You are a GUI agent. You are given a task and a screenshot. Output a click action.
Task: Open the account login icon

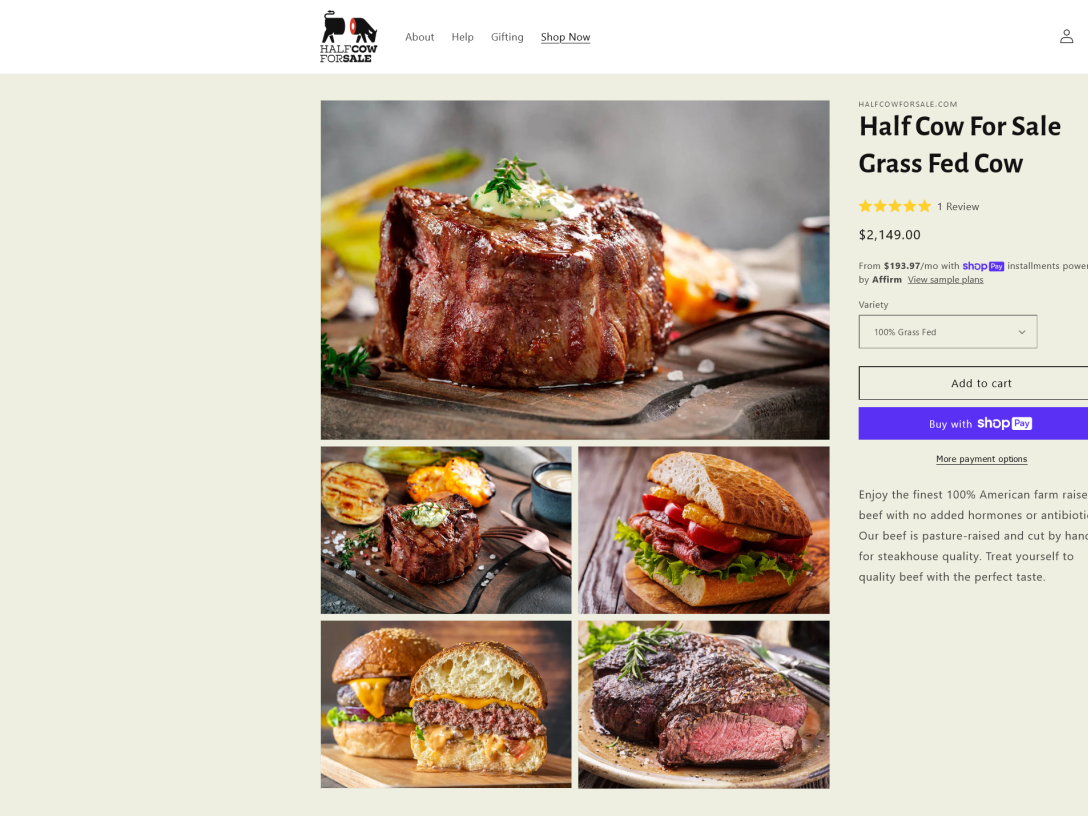pyautogui.click(x=1066, y=36)
